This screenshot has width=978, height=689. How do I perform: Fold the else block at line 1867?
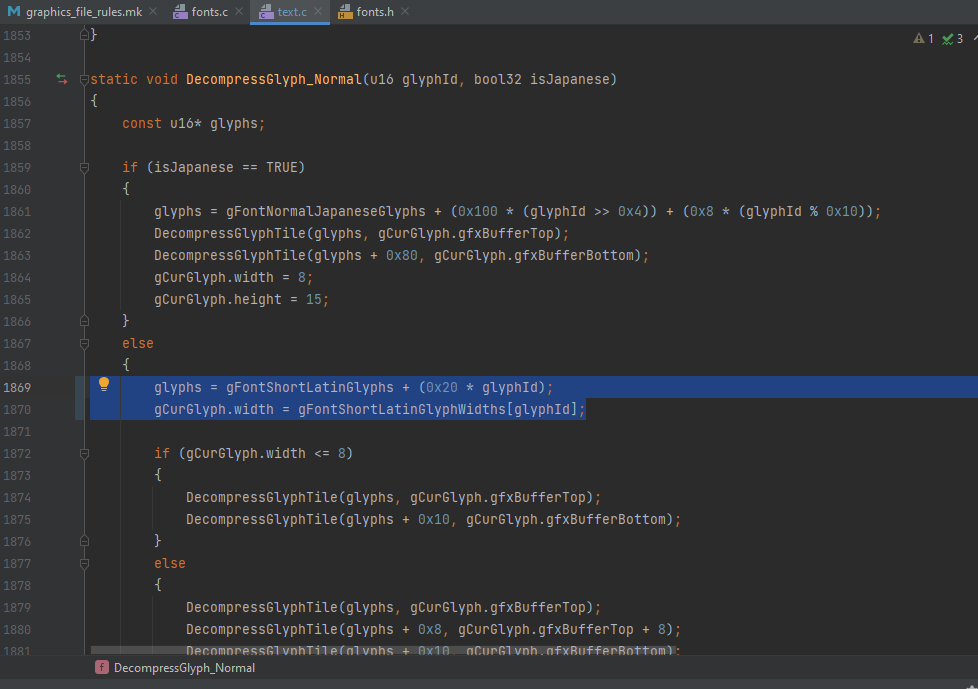click(85, 343)
